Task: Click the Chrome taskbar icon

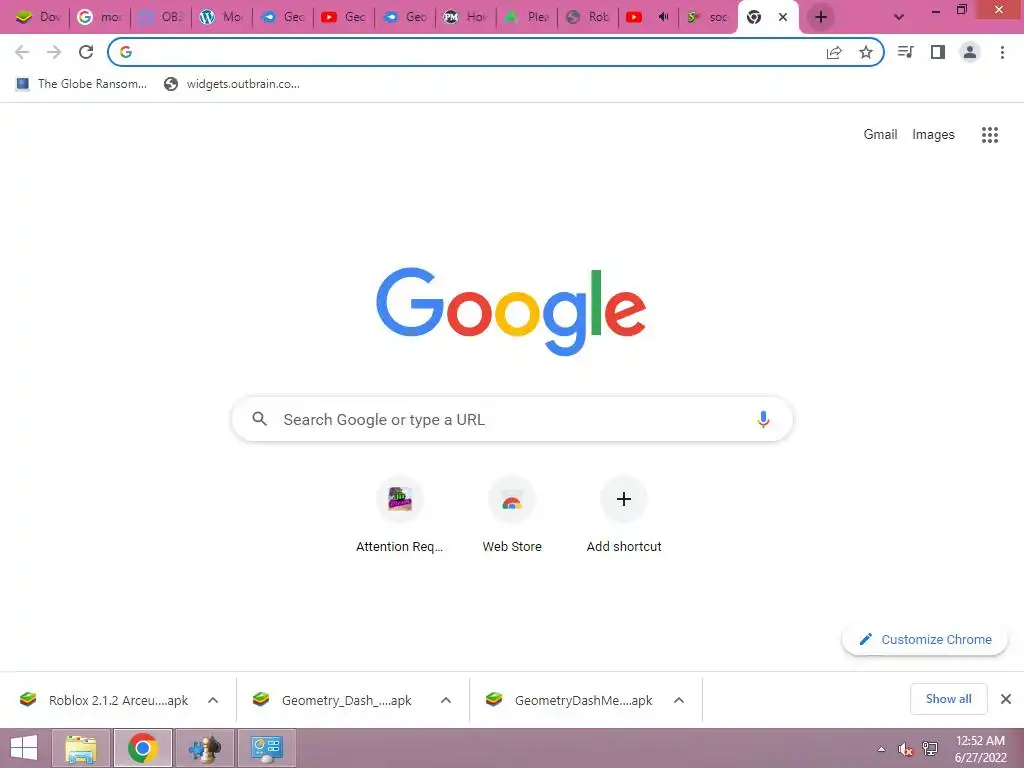Action: tap(143, 748)
